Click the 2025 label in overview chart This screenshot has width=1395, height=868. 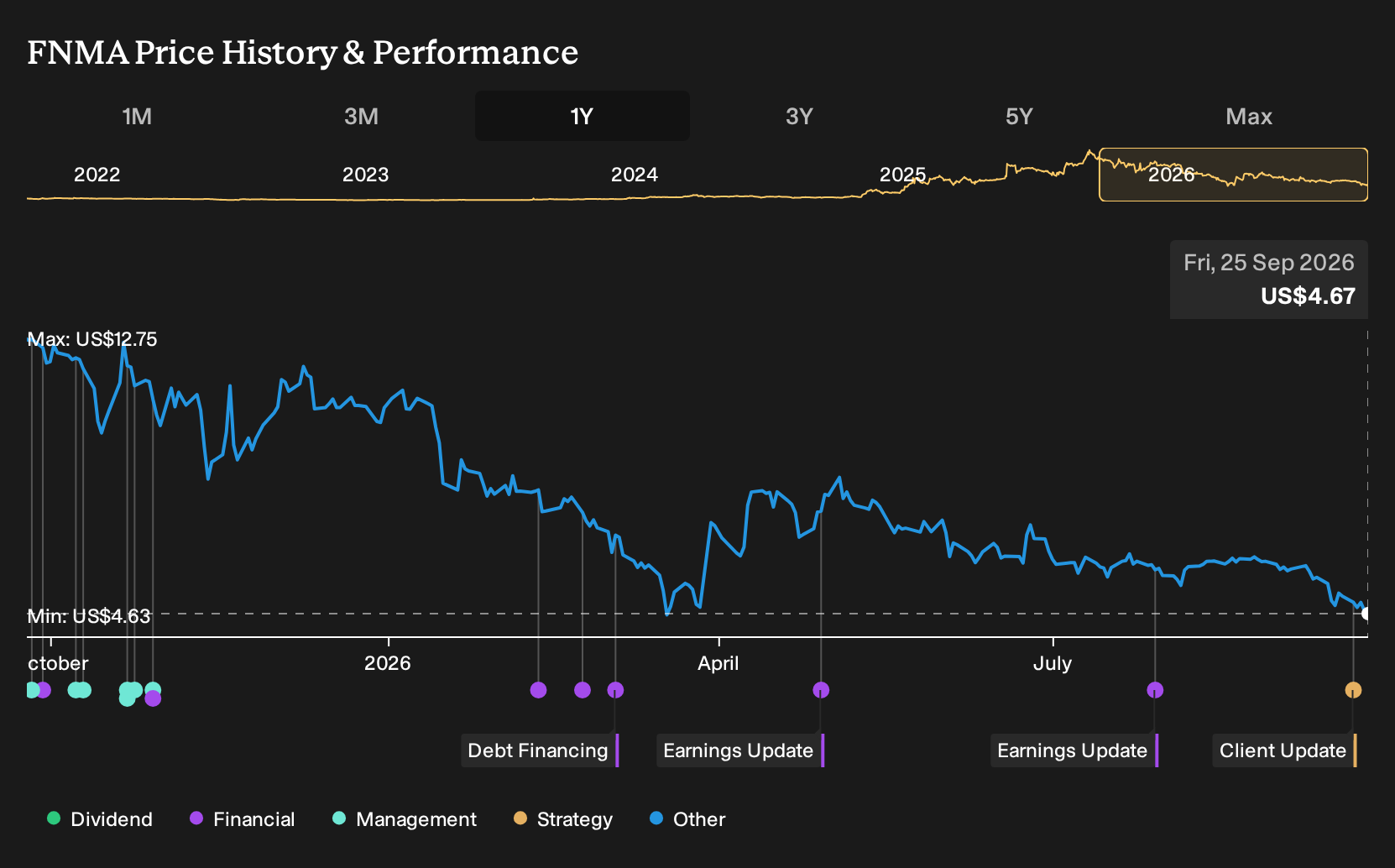click(902, 175)
